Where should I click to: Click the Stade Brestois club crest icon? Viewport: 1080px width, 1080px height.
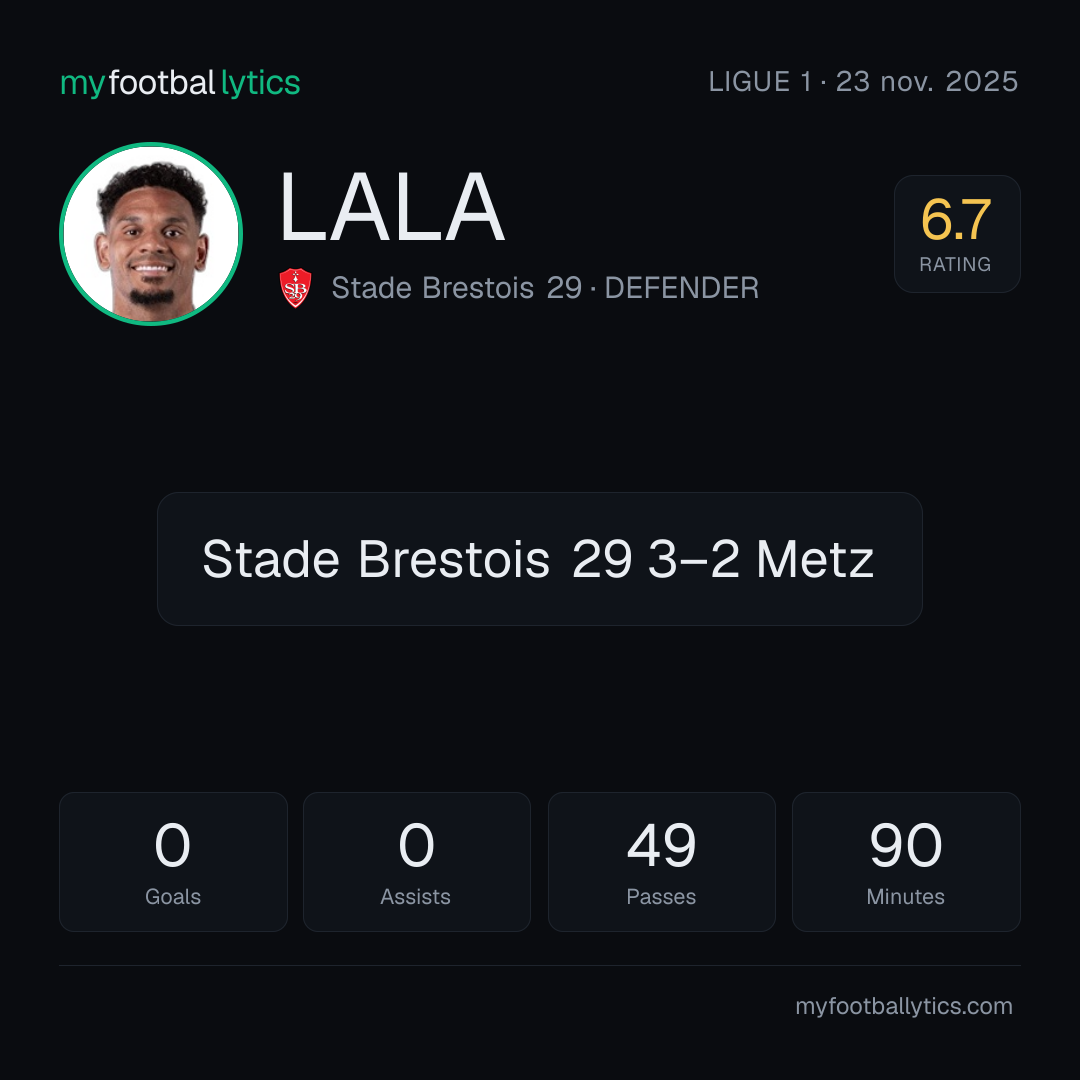pyautogui.click(x=295, y=288)
